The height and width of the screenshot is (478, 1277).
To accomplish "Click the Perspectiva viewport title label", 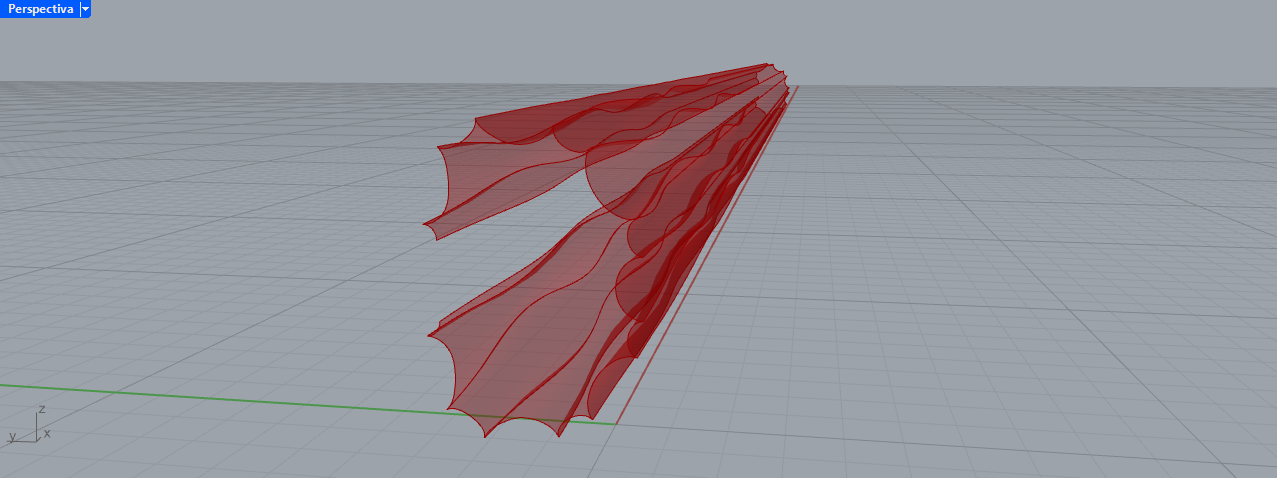I will 40,8.
